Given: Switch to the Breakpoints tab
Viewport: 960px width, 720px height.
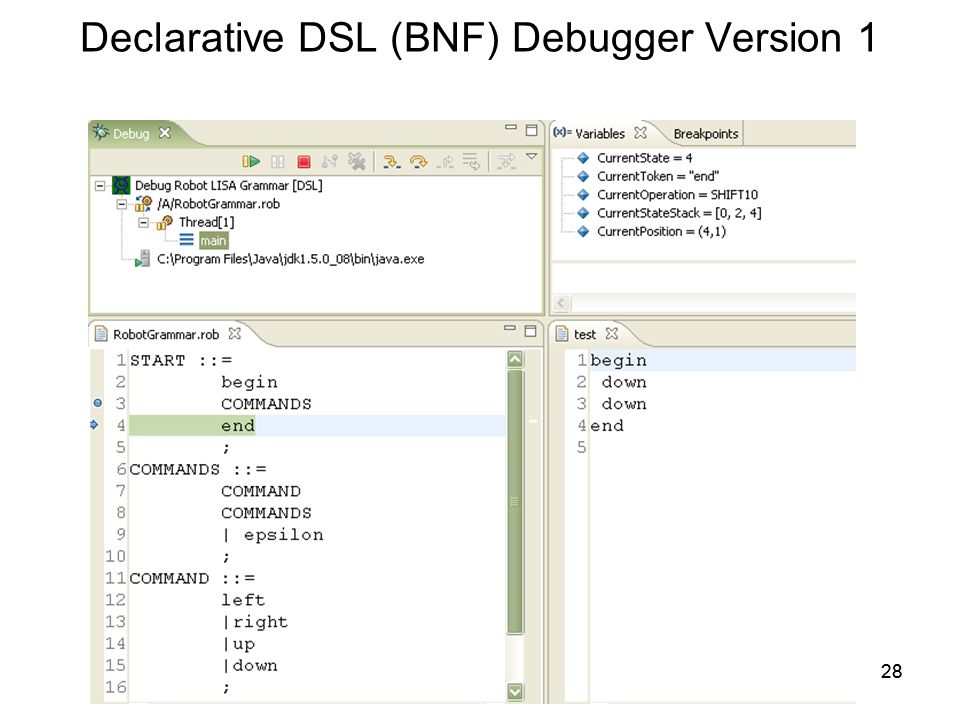Looking at the screenshot, I should pyautogui.click(x=705, y=133).
